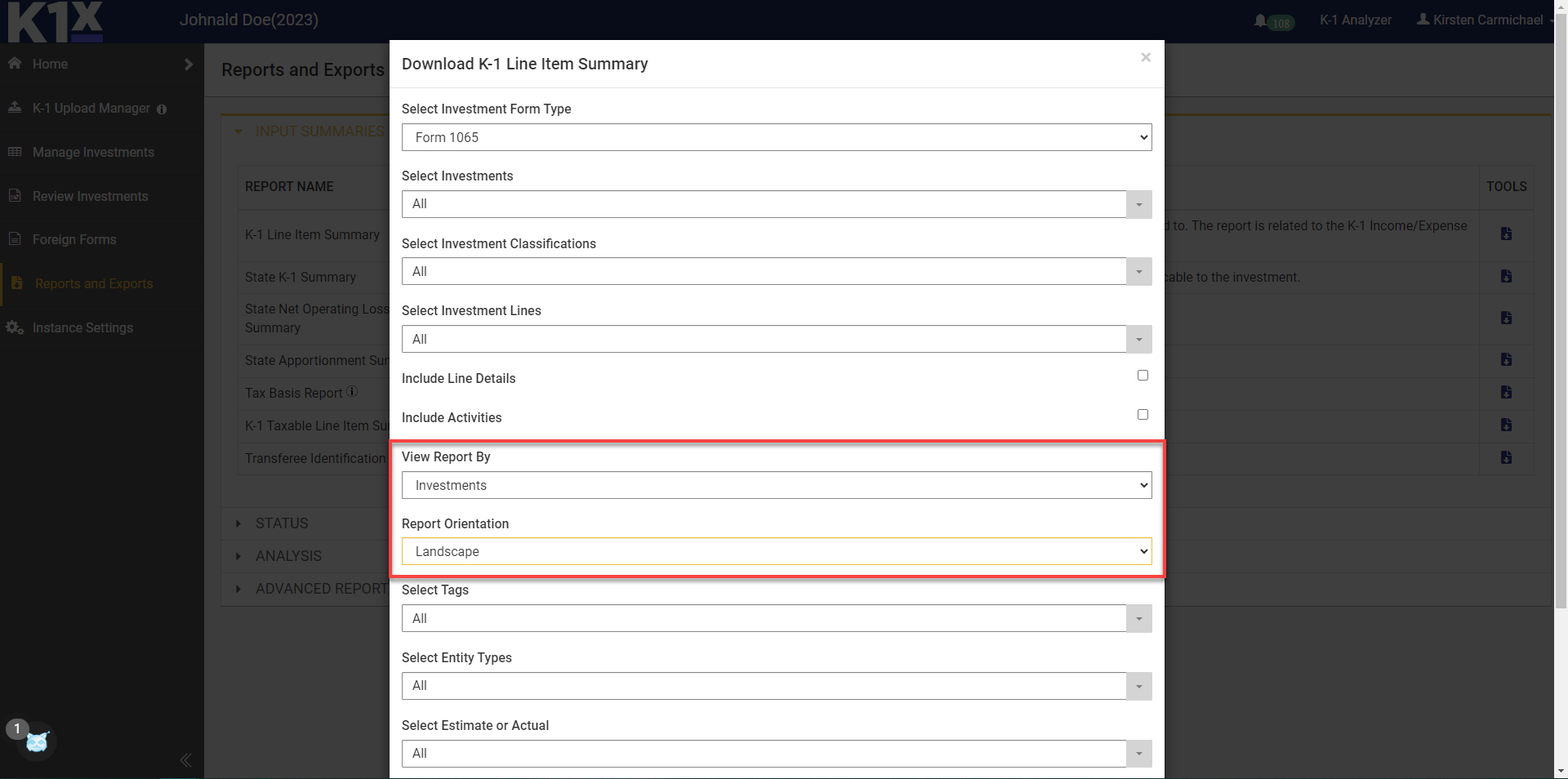Image resolution: width=1568 pixels, height=779 pixels.
Task: Go to Manage Investments in sidebar
Action: [93, 153]
